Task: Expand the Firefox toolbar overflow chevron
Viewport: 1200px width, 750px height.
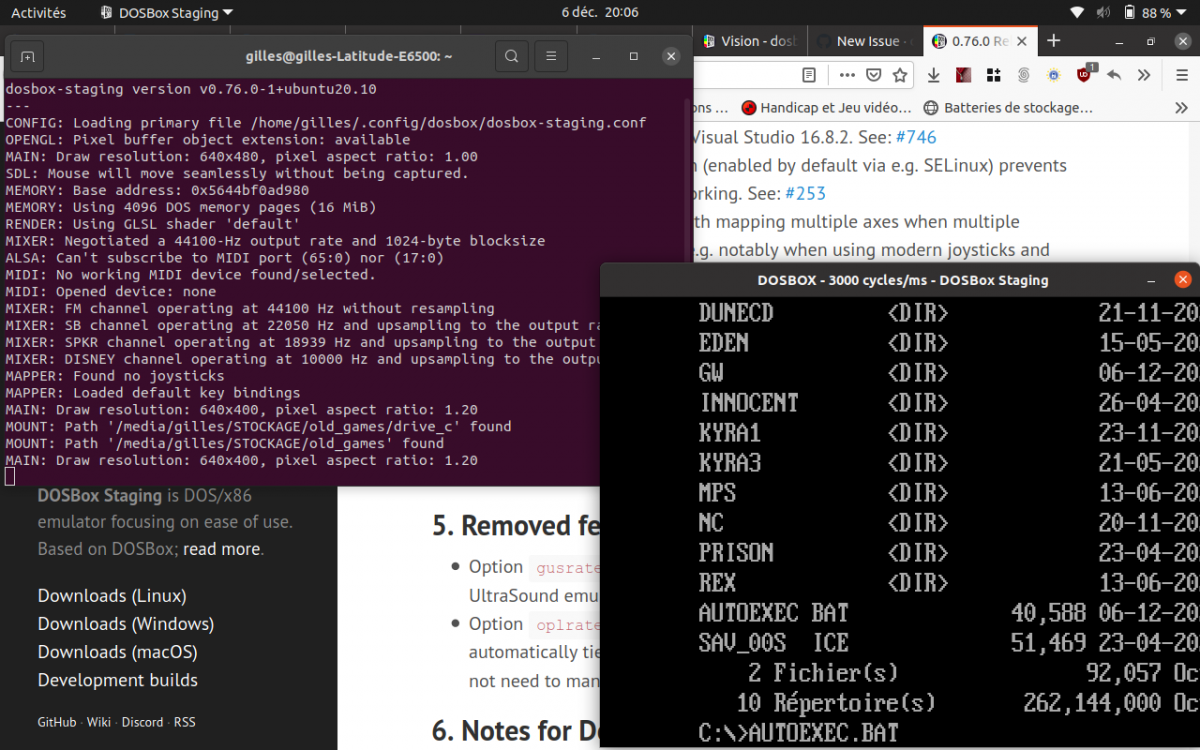Action: [1144, 75]
